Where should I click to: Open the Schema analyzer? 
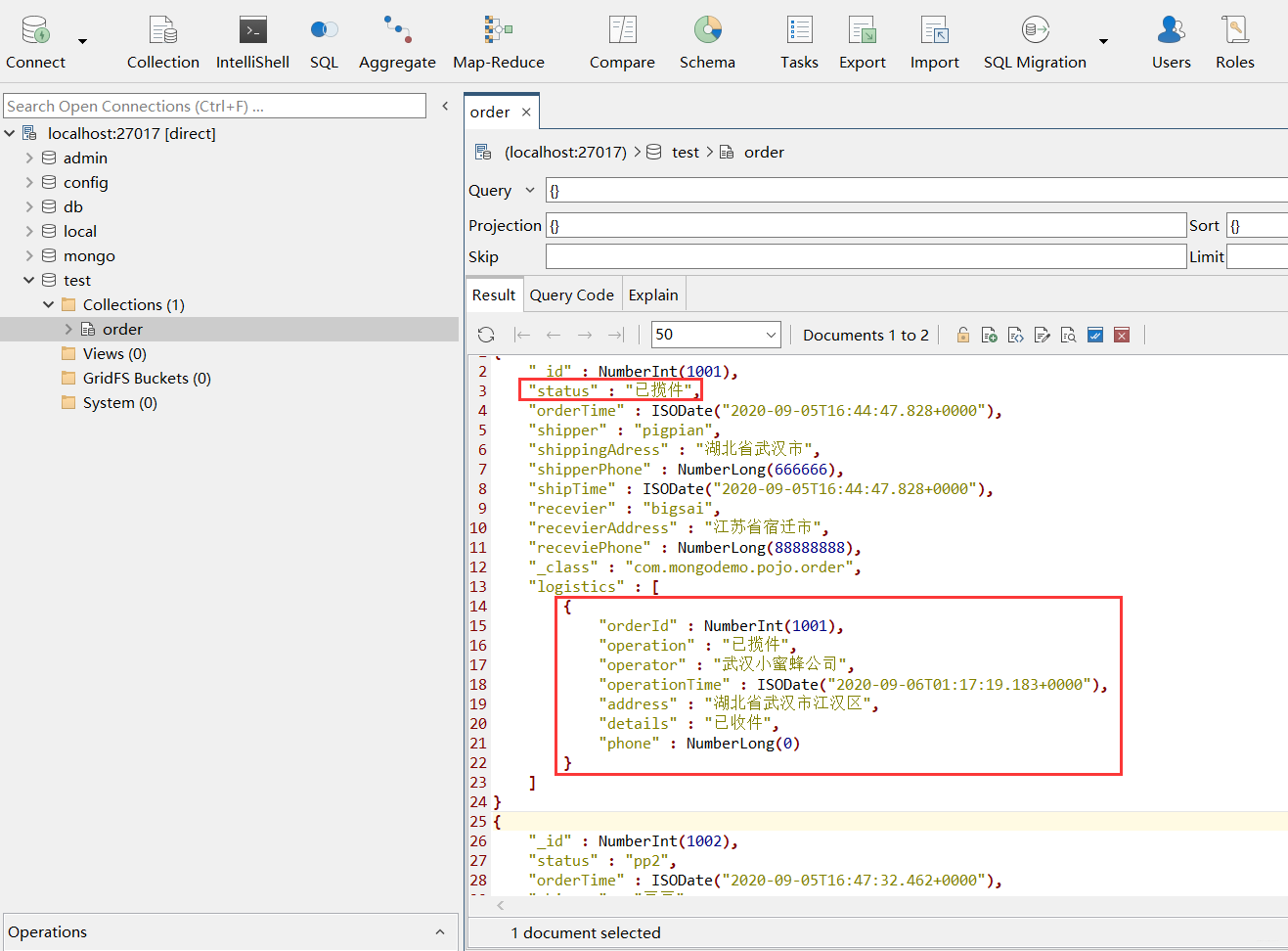click(x=707, y=43)
